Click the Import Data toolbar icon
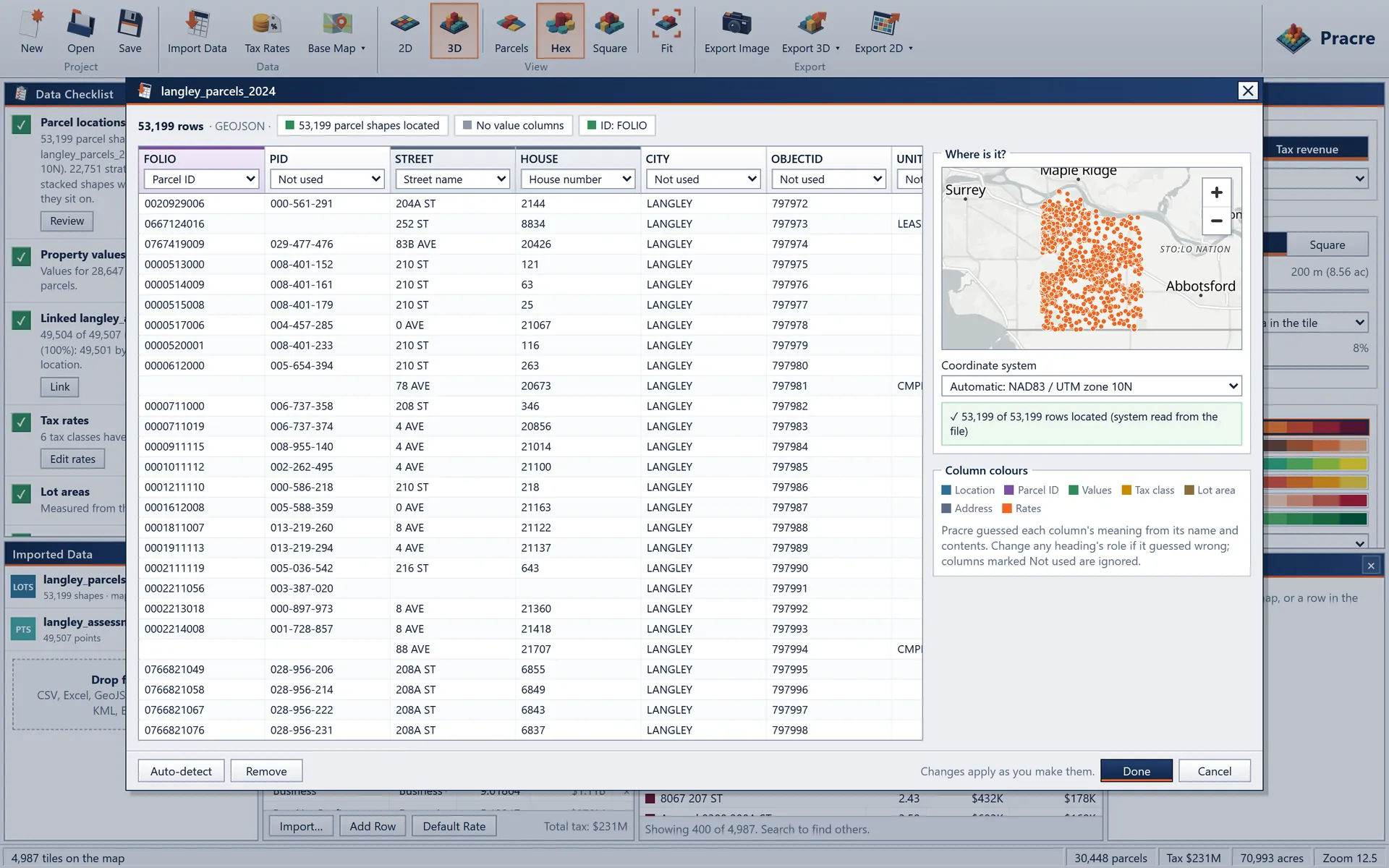This screenshot has width=1389, height=868. 197,33
